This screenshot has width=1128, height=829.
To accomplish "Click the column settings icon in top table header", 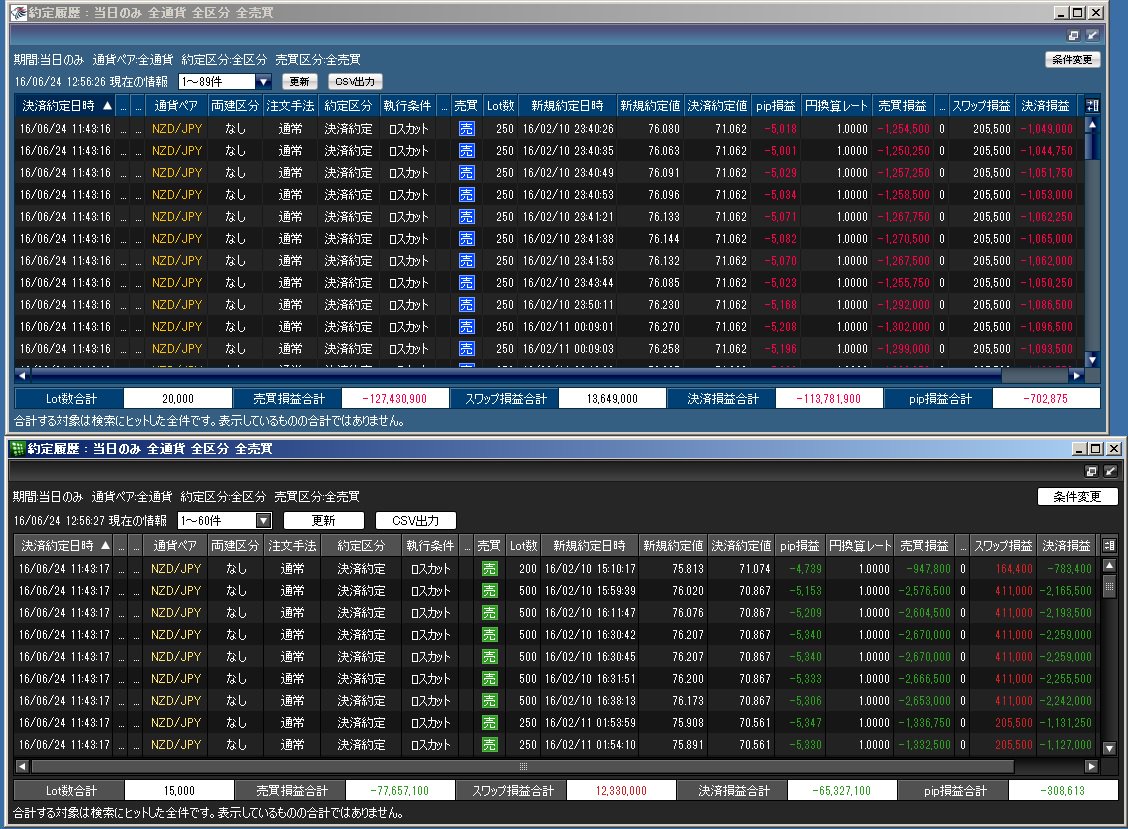I will click(x=1092, y=106).
